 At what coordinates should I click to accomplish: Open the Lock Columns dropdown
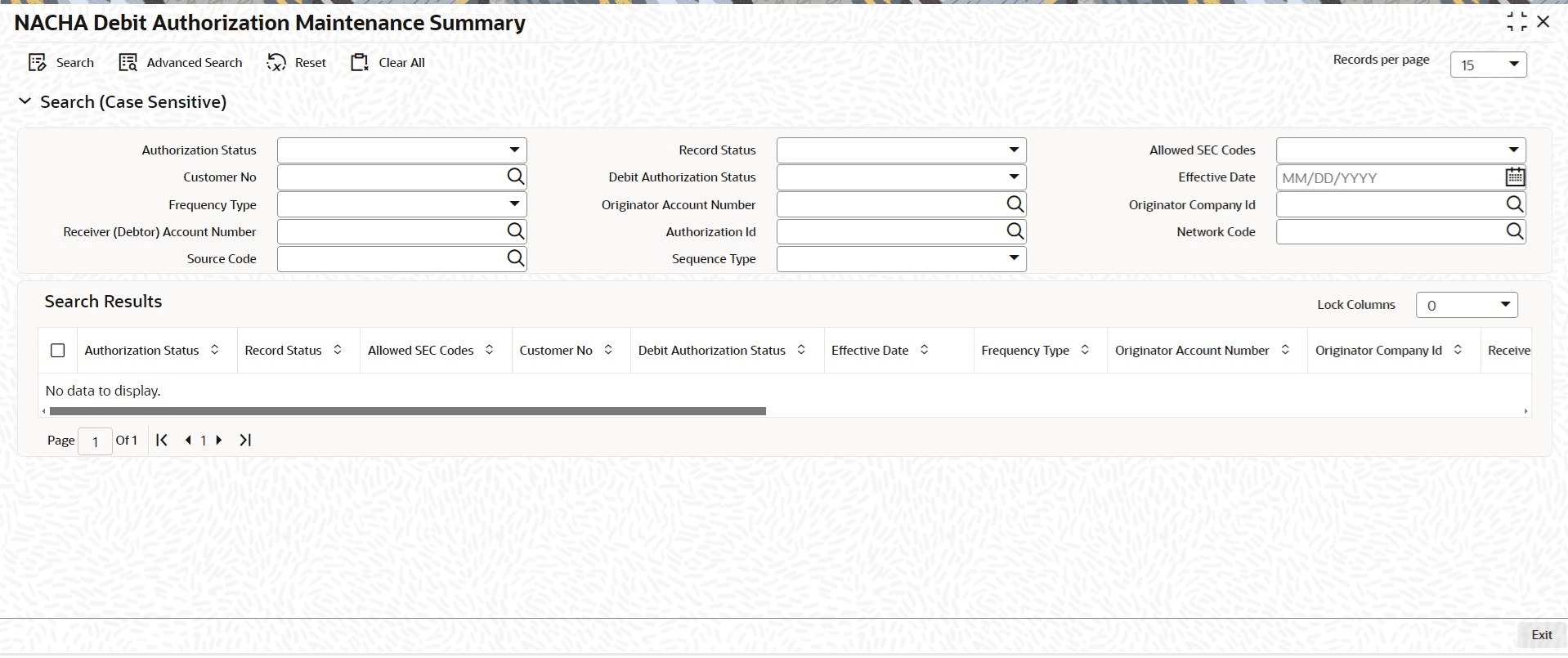click(1467, 305)
